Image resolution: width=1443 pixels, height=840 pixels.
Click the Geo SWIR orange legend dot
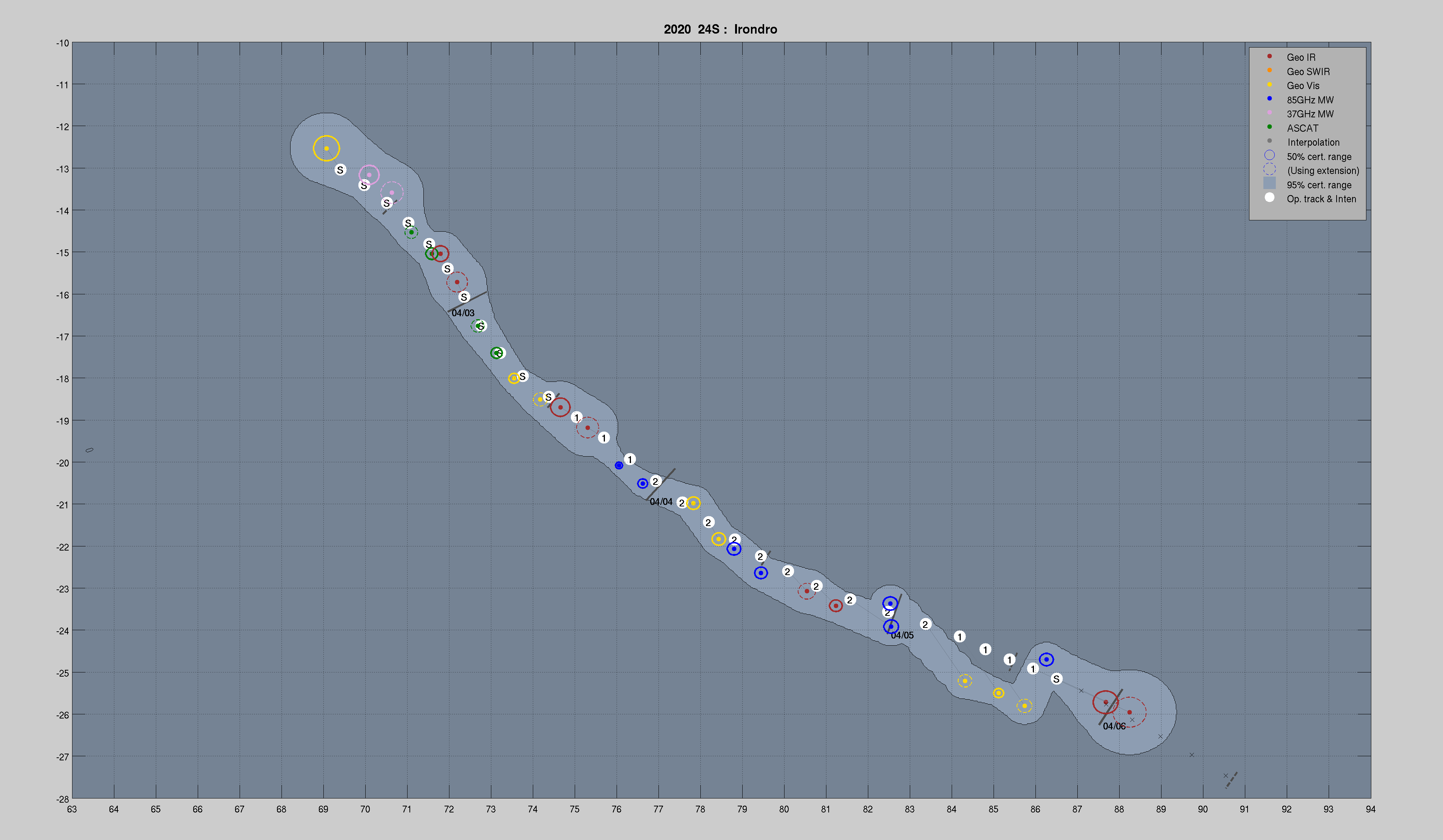[1269, 71]
